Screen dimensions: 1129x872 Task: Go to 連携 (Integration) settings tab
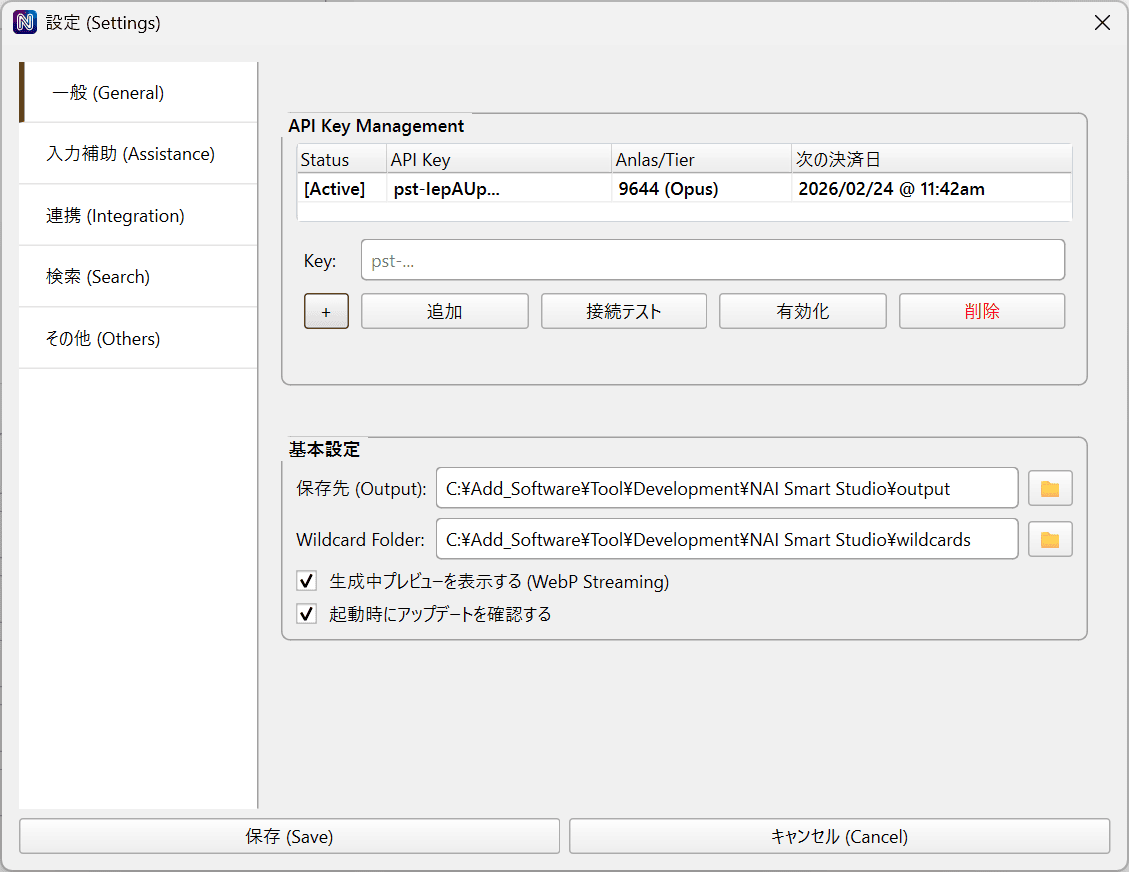[x=138, y=216]
